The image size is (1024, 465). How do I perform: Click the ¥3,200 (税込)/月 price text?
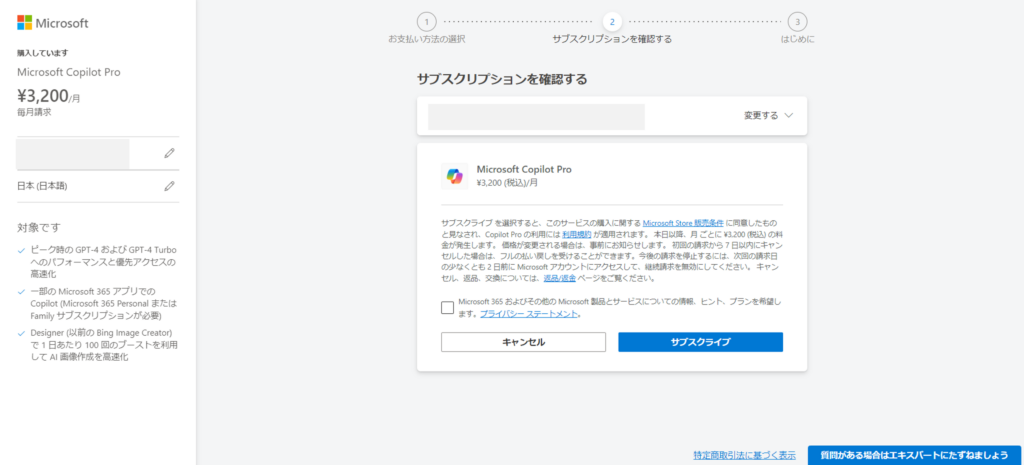pos(507,183)
